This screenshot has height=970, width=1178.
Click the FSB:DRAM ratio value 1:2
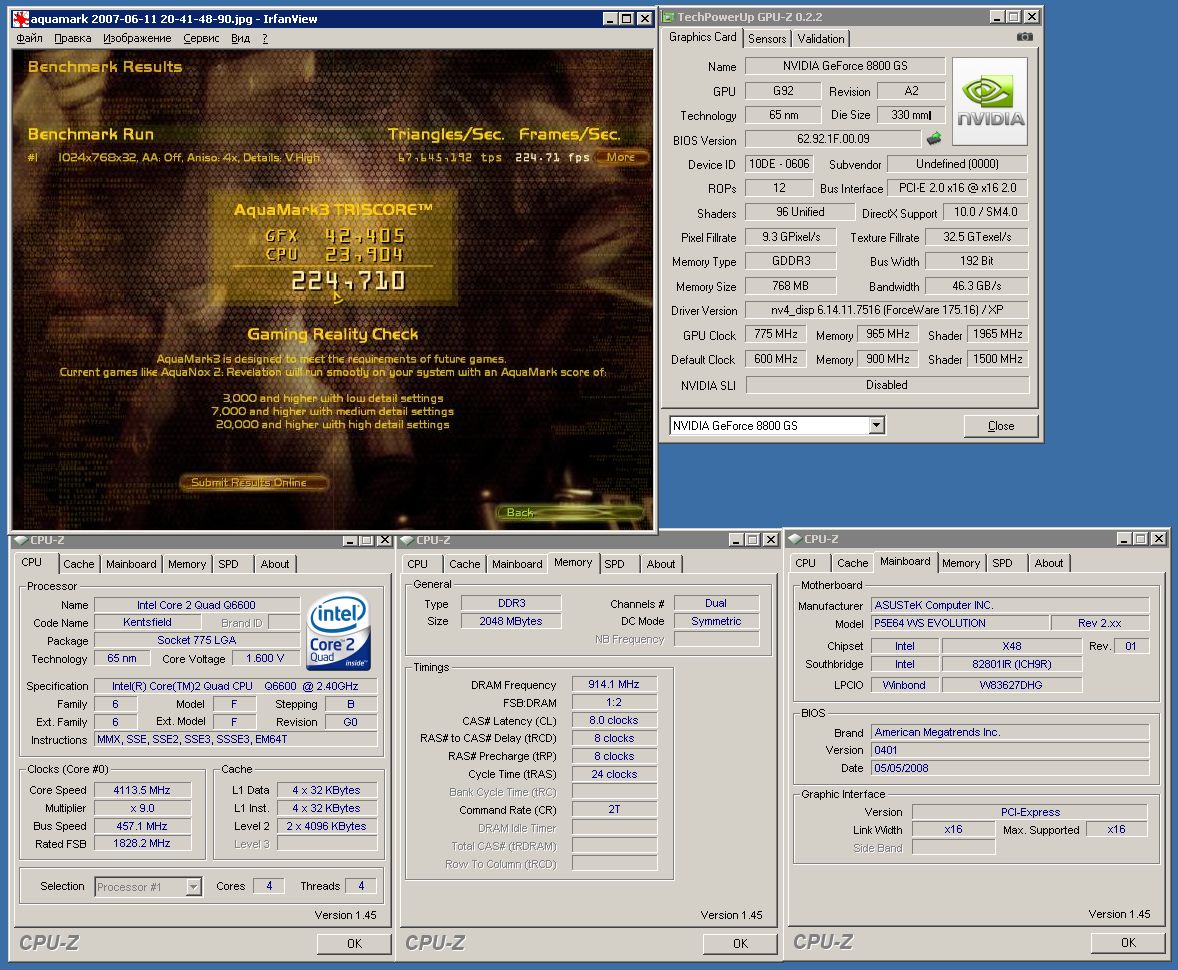(614, 703)
